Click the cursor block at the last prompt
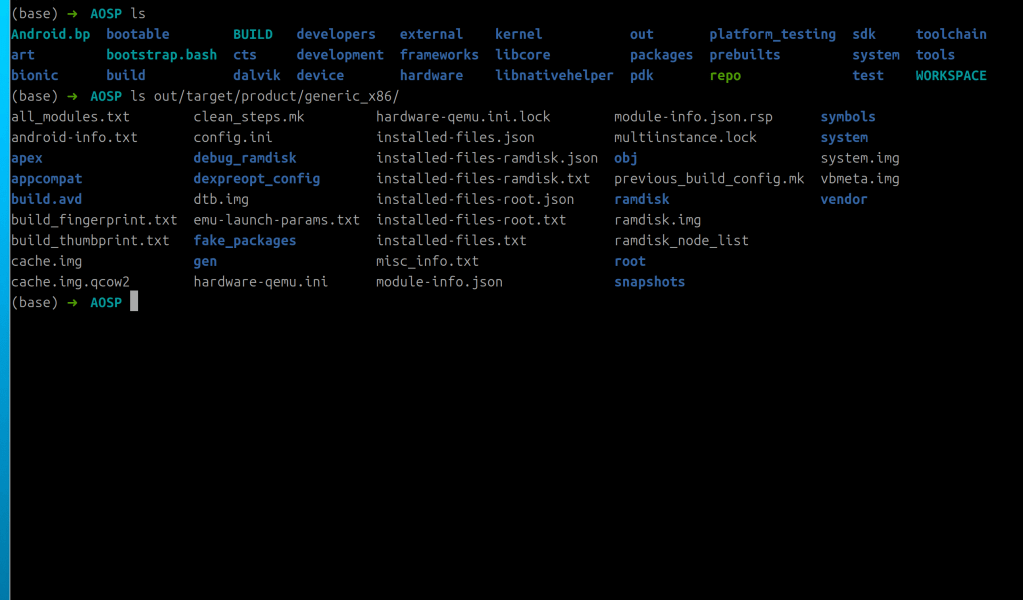1023x600 pixels. pyautogui.click(x=134, y=302)
